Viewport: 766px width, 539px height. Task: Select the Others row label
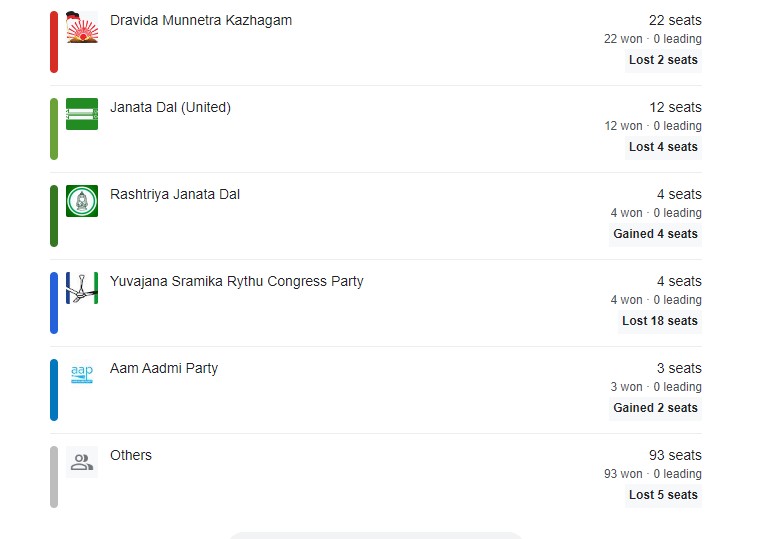click(x=131, y=455)
